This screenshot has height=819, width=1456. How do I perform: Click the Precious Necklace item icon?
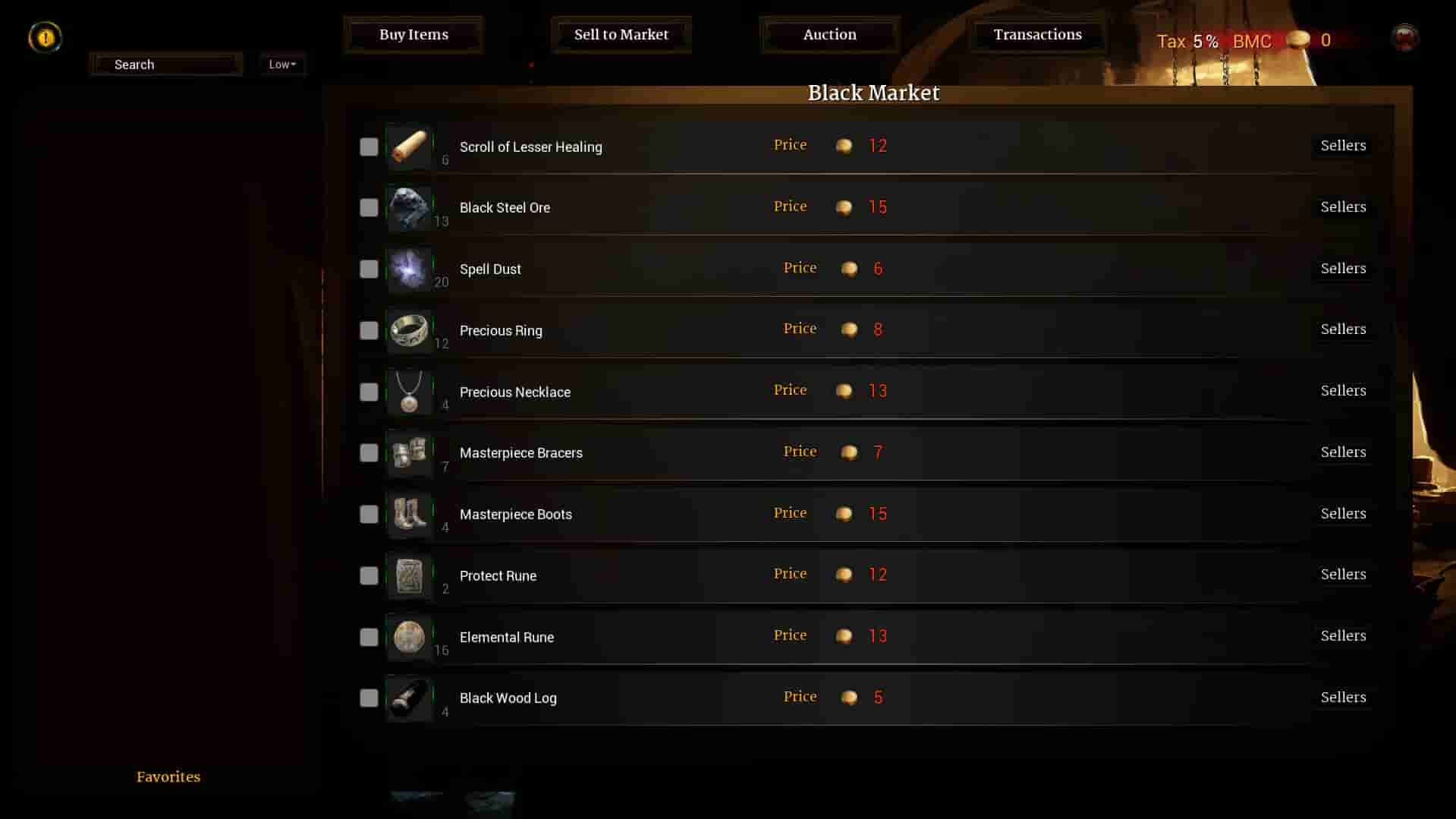(409, 392)
